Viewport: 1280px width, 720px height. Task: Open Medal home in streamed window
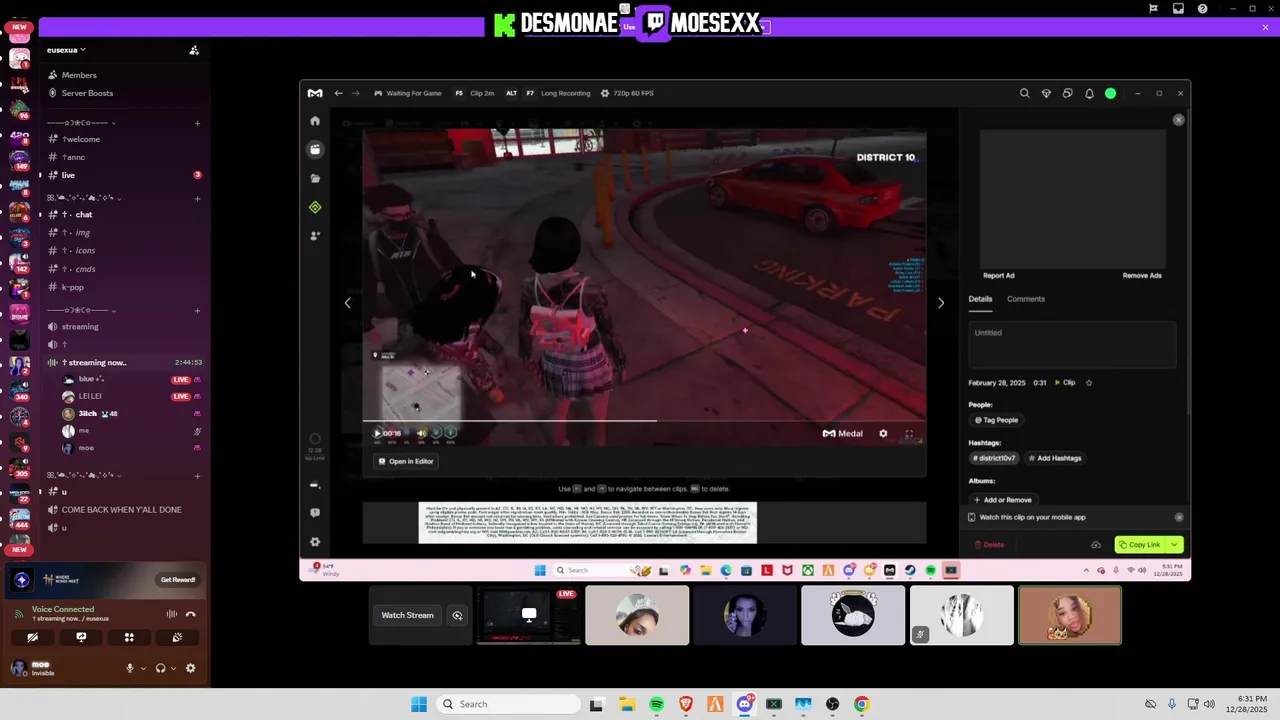(x=315, y=121)
